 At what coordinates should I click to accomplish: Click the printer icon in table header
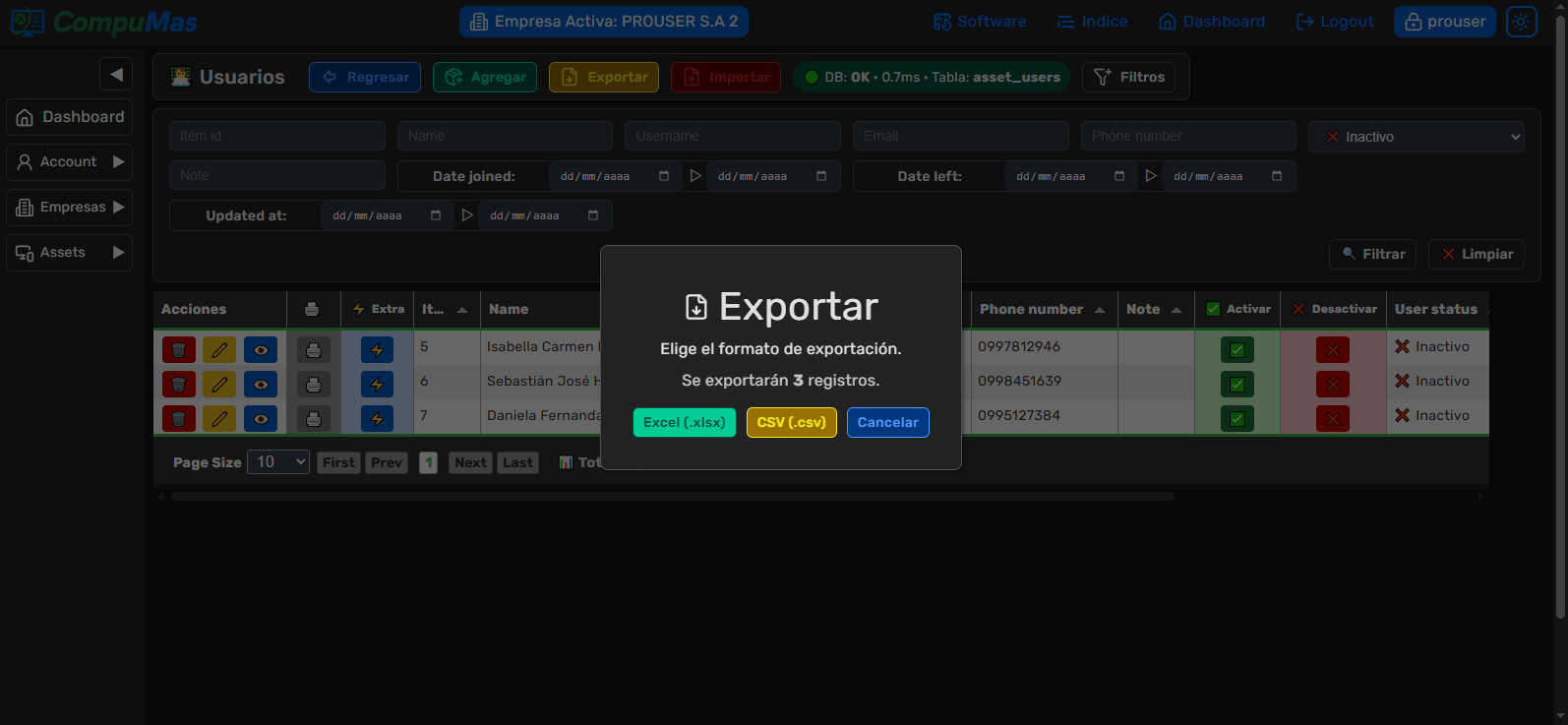(312, 309)
